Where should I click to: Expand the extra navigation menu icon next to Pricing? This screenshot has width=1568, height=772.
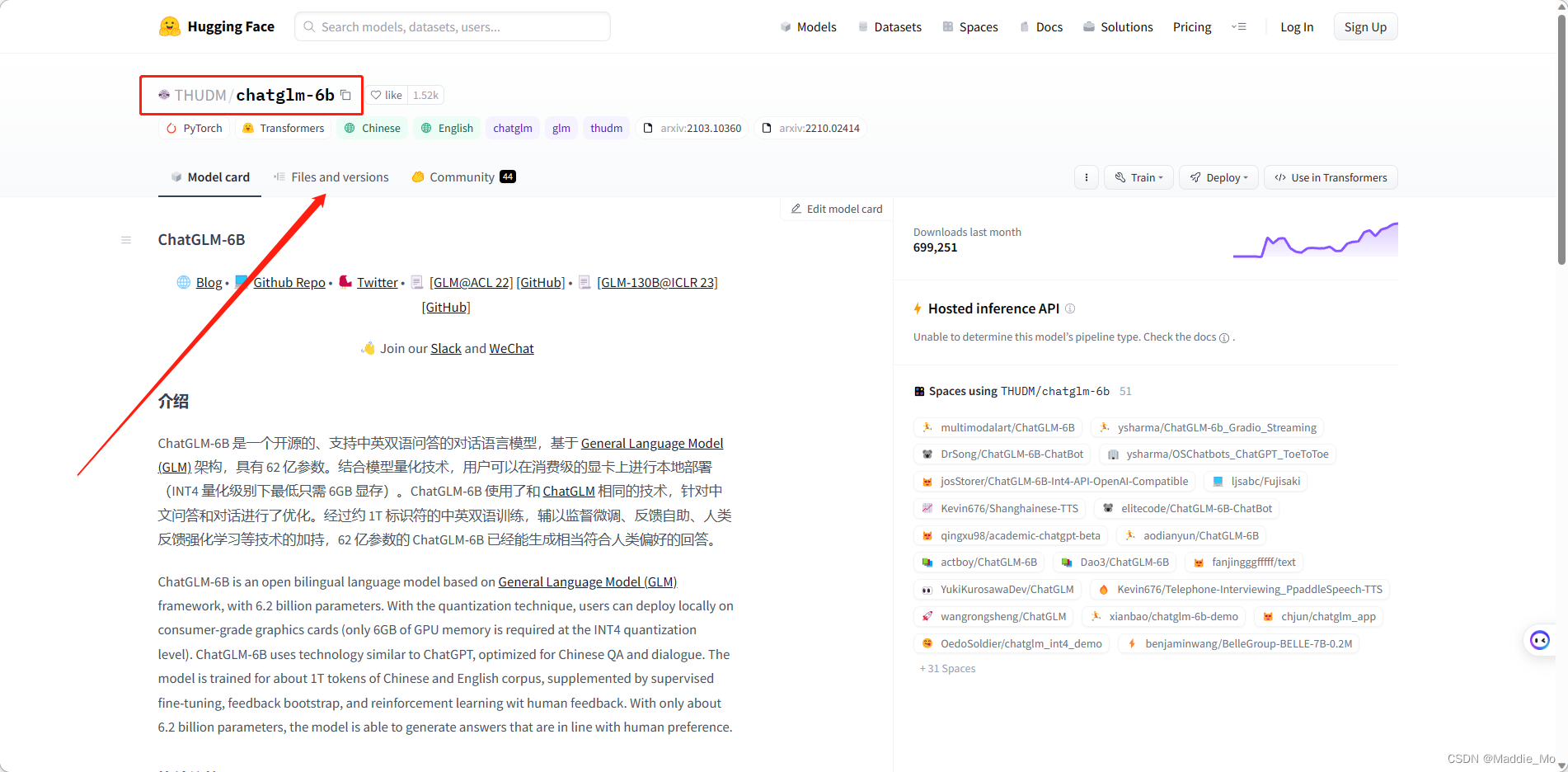pos(1239,26)
